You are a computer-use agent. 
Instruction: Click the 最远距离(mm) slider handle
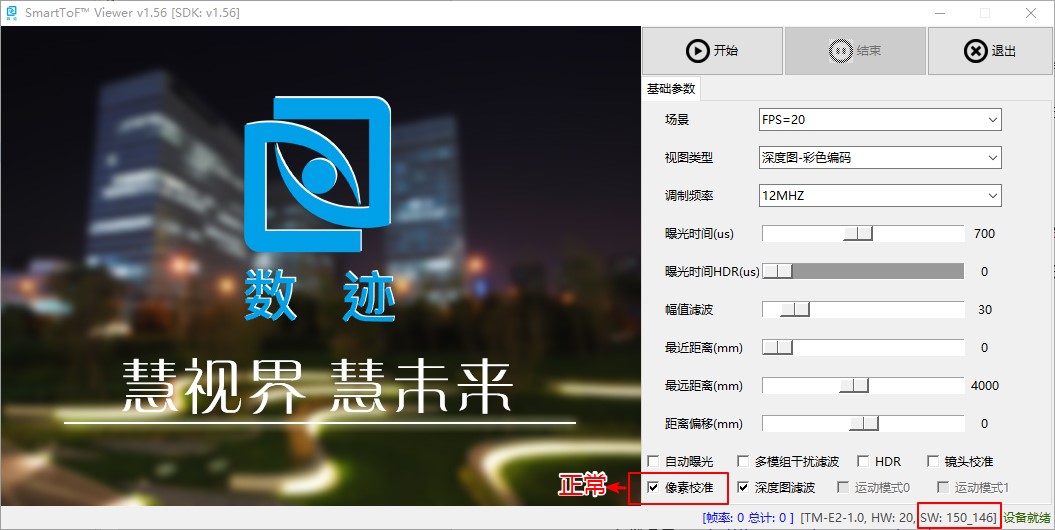854,385
